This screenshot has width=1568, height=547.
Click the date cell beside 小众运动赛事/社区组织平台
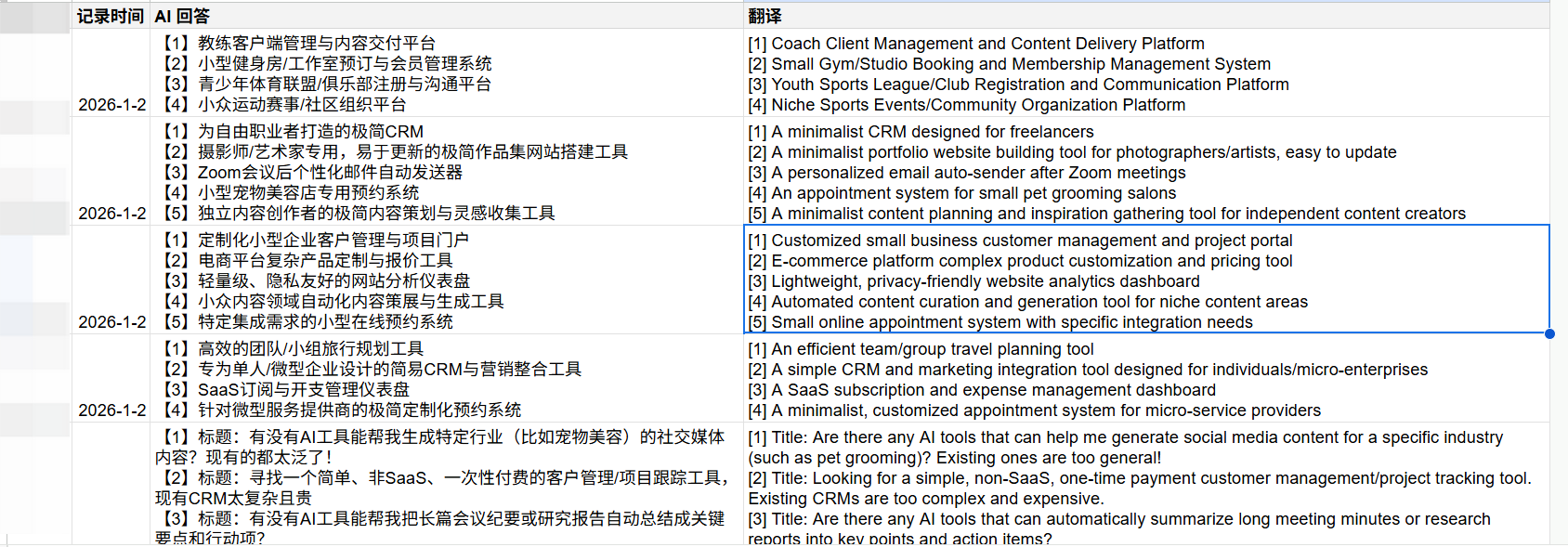coord(111,104)
